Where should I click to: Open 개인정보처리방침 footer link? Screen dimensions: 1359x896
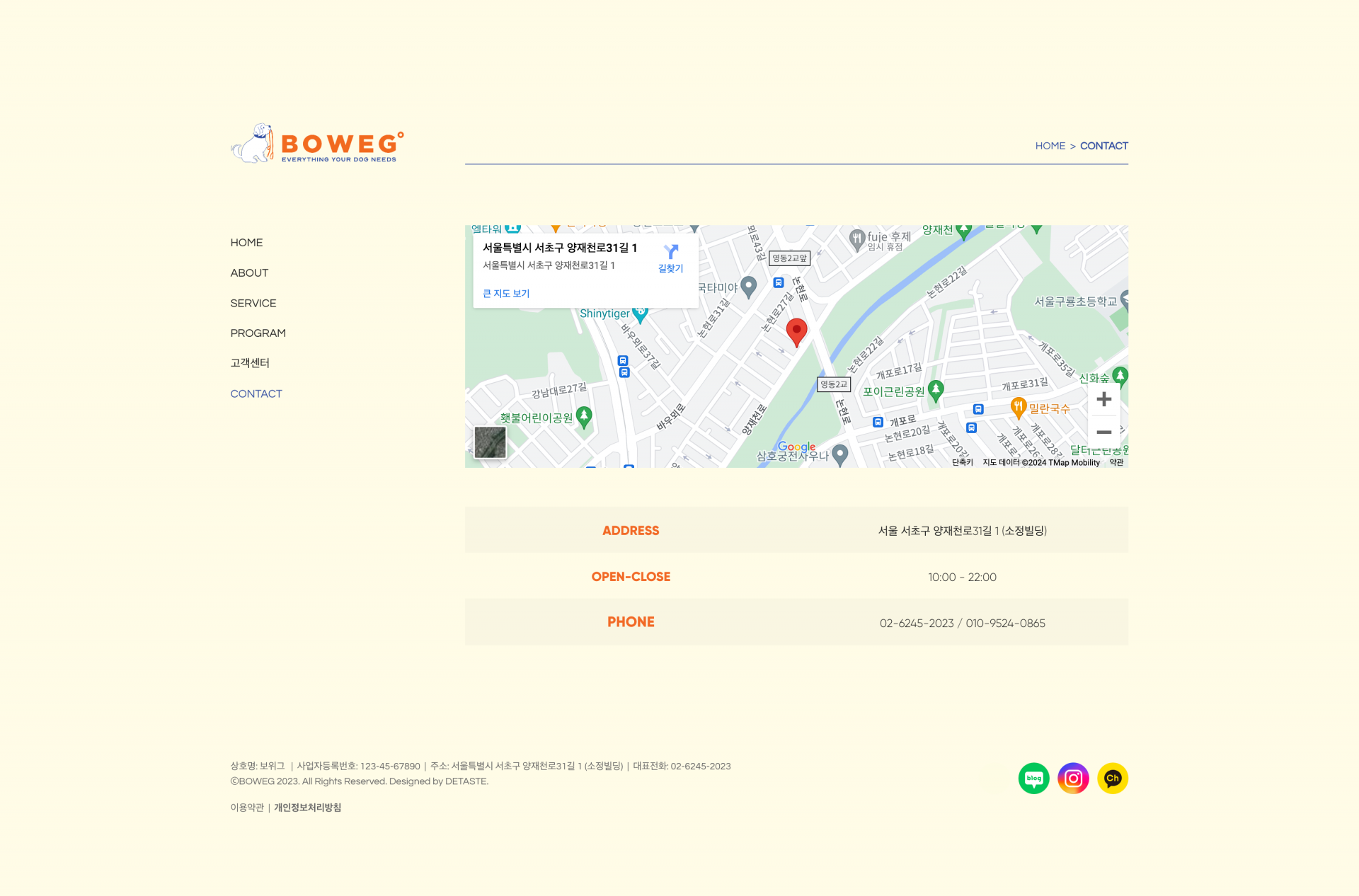point(307,808)
